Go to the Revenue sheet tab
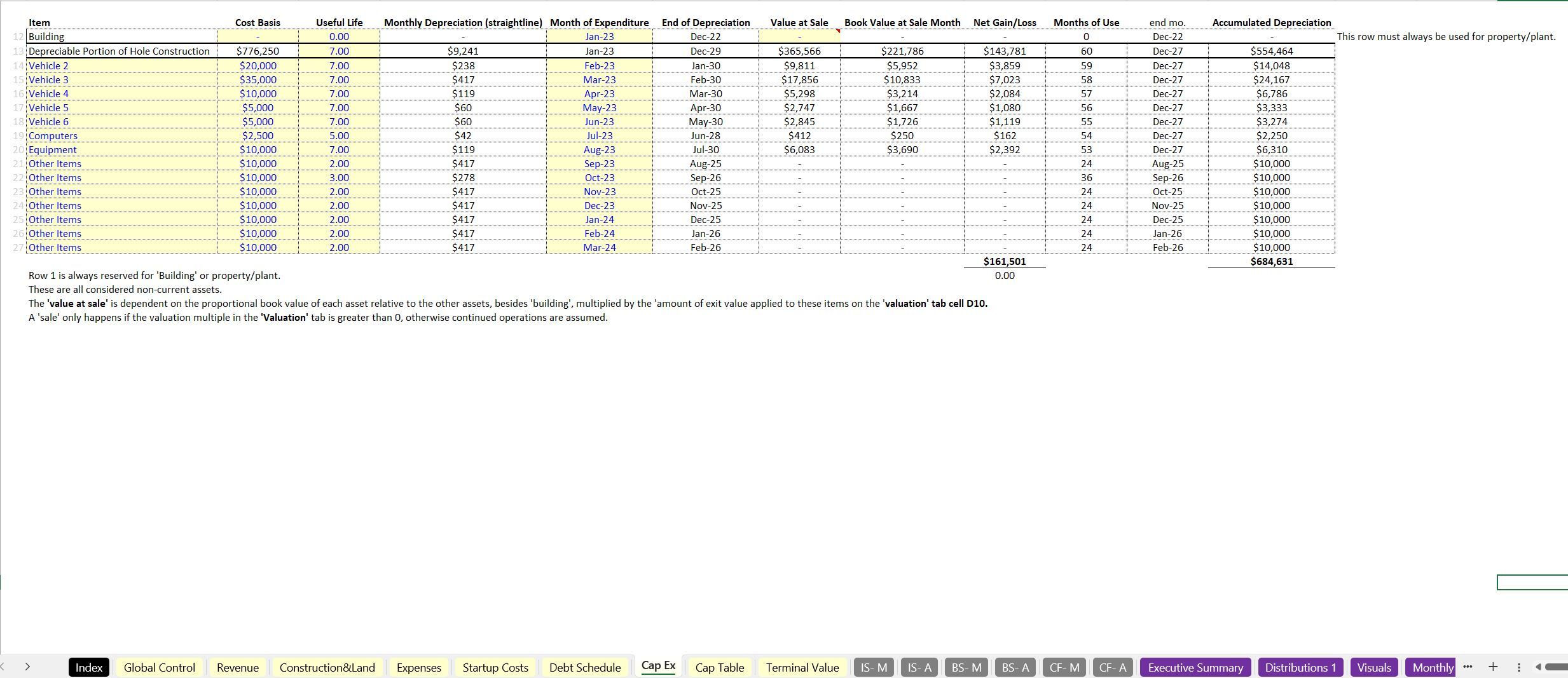1568x678 pixels. [x=238, y=667]
